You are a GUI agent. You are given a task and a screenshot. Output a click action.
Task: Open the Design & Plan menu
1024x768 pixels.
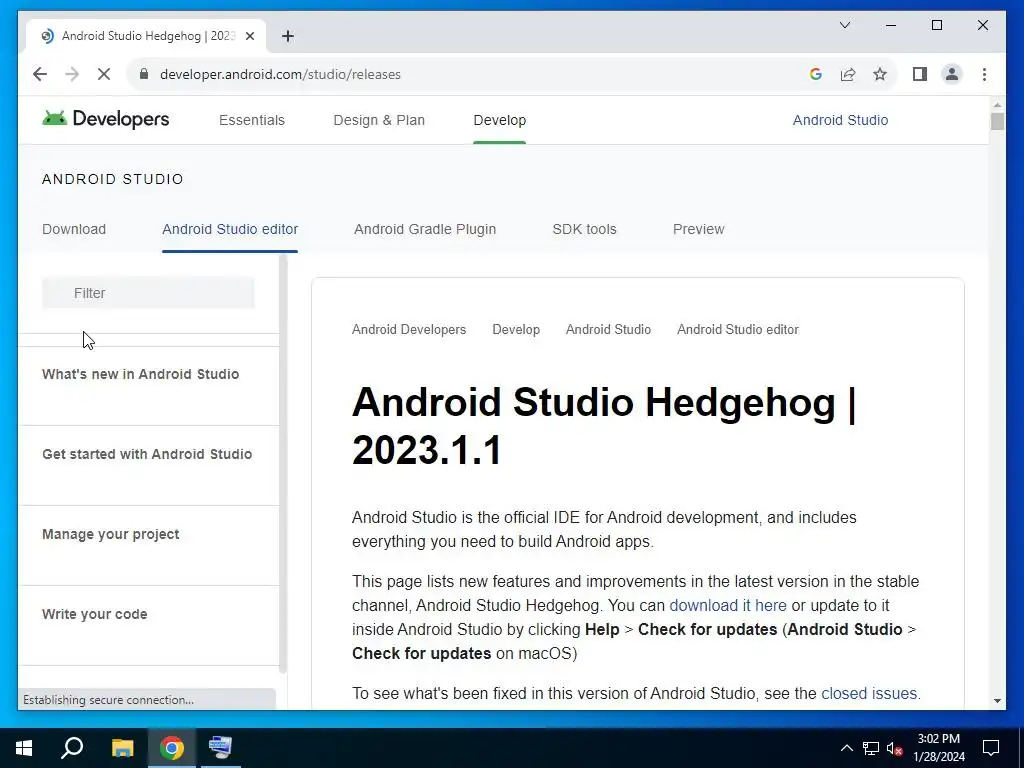click(x=379, y=120)
